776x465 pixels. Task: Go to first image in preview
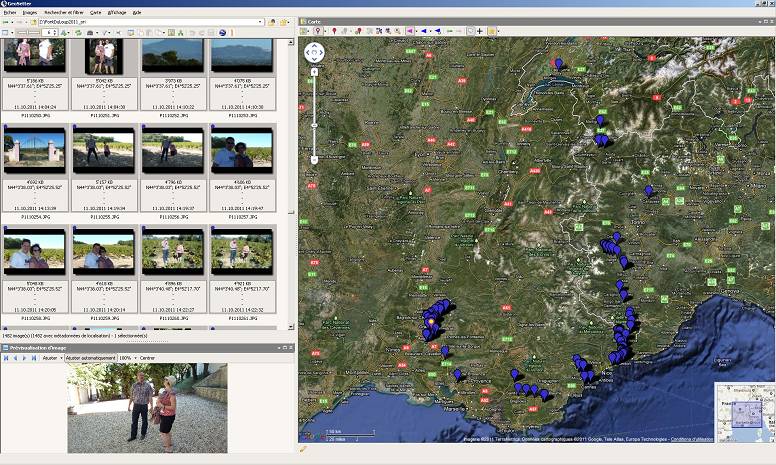click(x=5, y=357)
